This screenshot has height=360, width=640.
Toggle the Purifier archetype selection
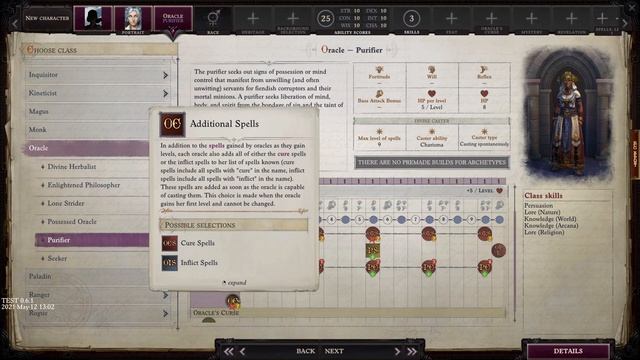(92, 240)
